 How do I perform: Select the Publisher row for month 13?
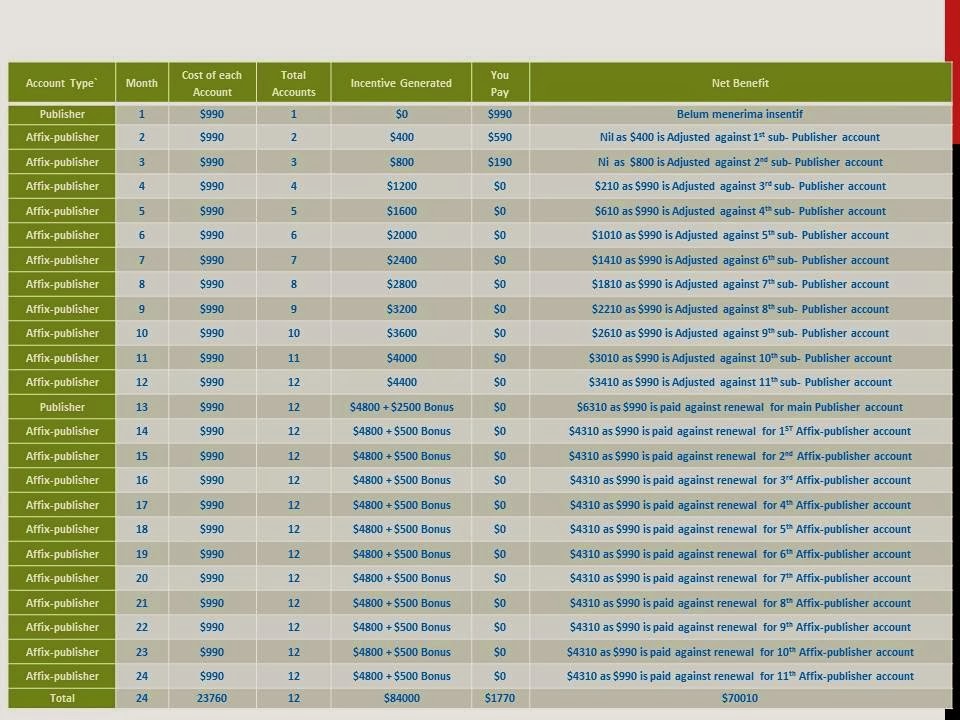coord(61,407)
